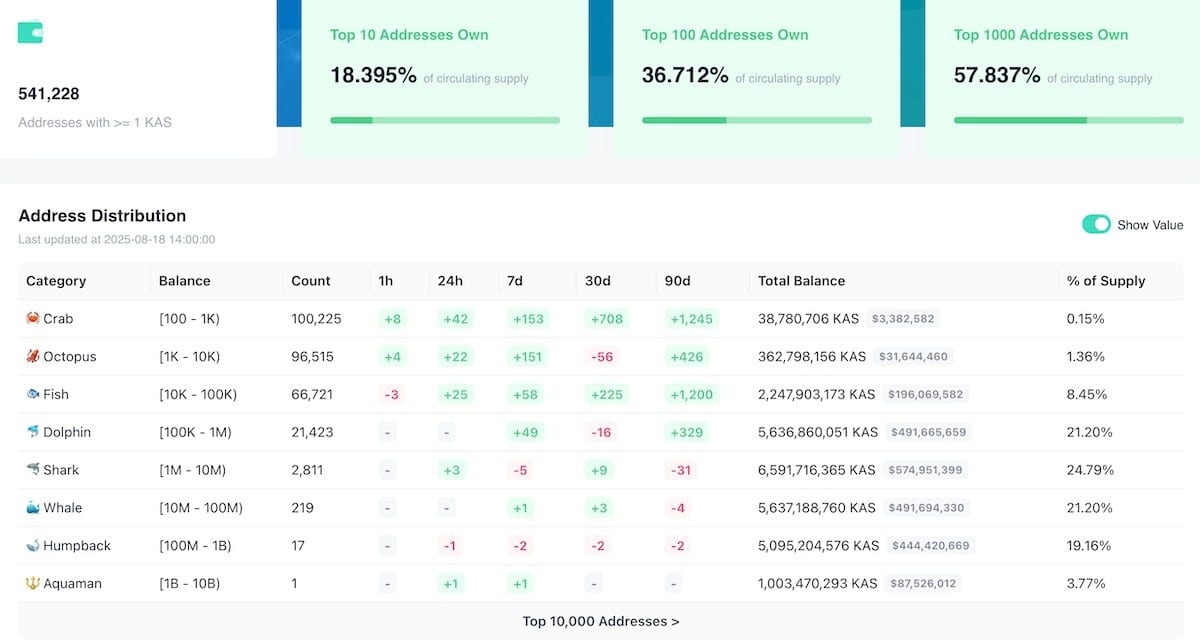This screenshot has width=1200, height=640.
Task: Click the Crab +708 30d badge
Action: pyautogui.click(x=607, y=319)
